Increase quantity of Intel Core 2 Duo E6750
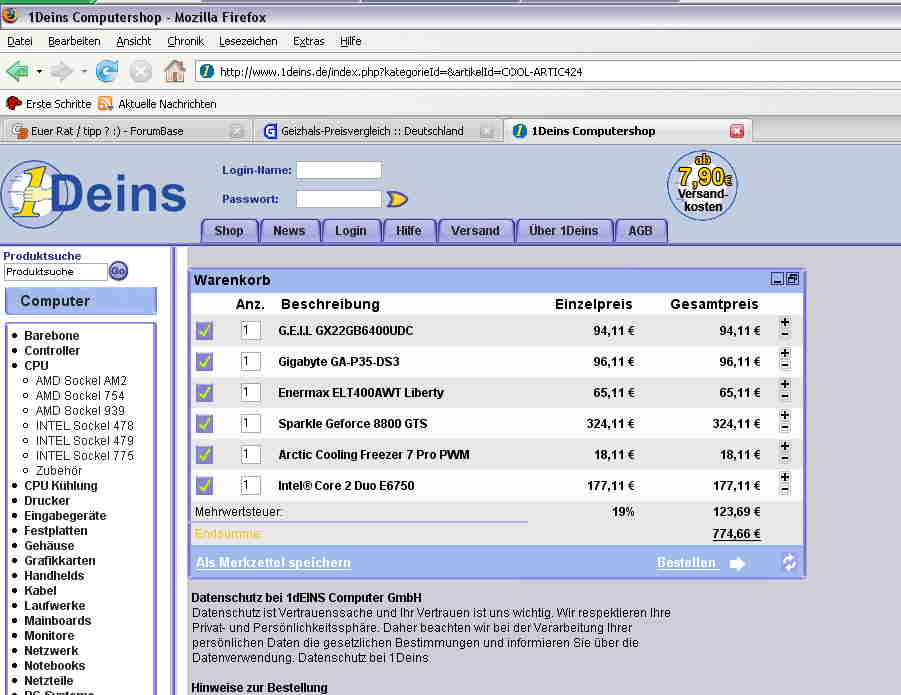 coord(785,477)
